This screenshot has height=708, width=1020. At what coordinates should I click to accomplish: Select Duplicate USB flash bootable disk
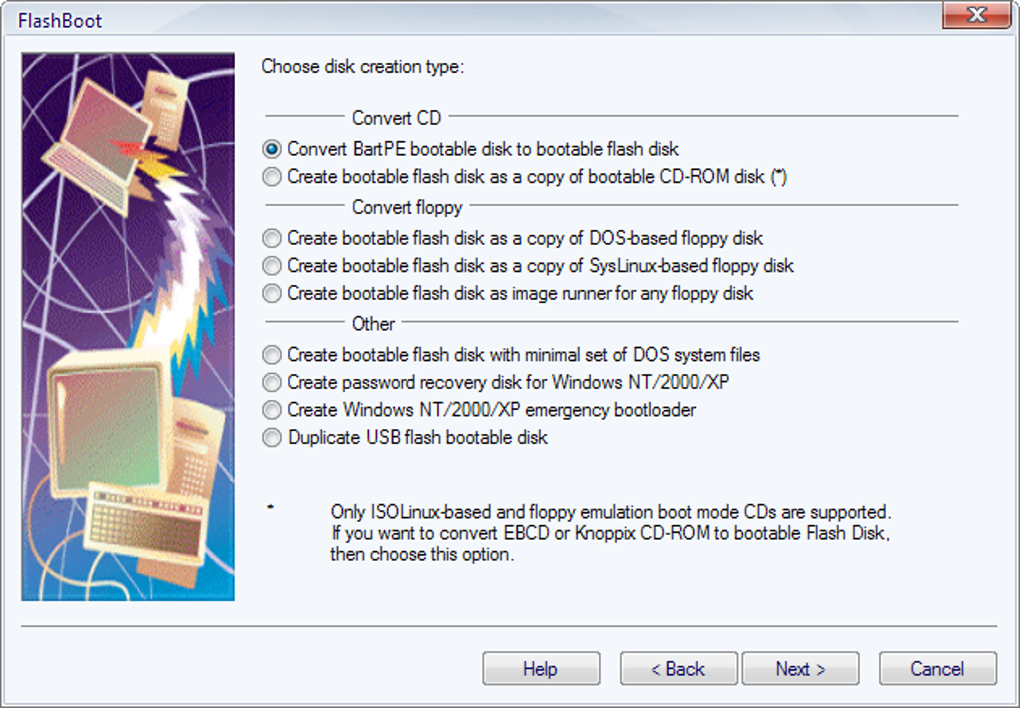[x=405, y=437]
